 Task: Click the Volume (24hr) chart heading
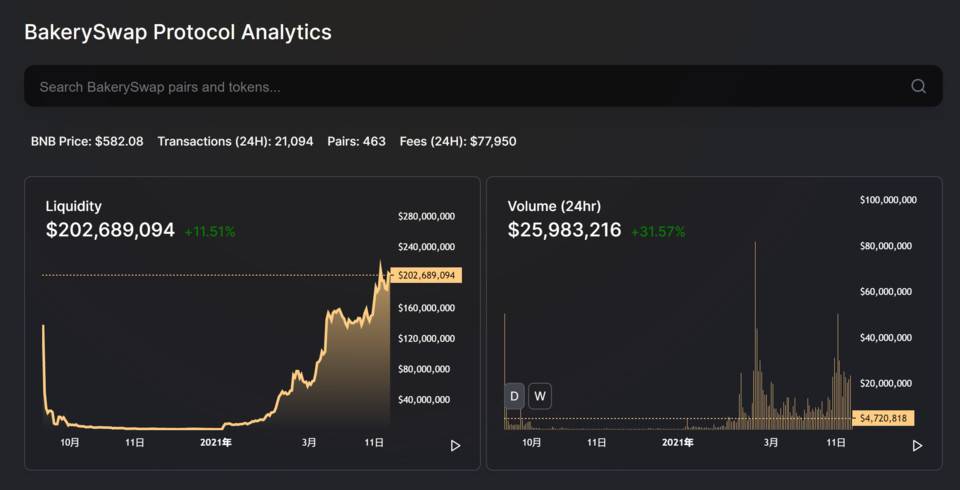tap(554, 206)
